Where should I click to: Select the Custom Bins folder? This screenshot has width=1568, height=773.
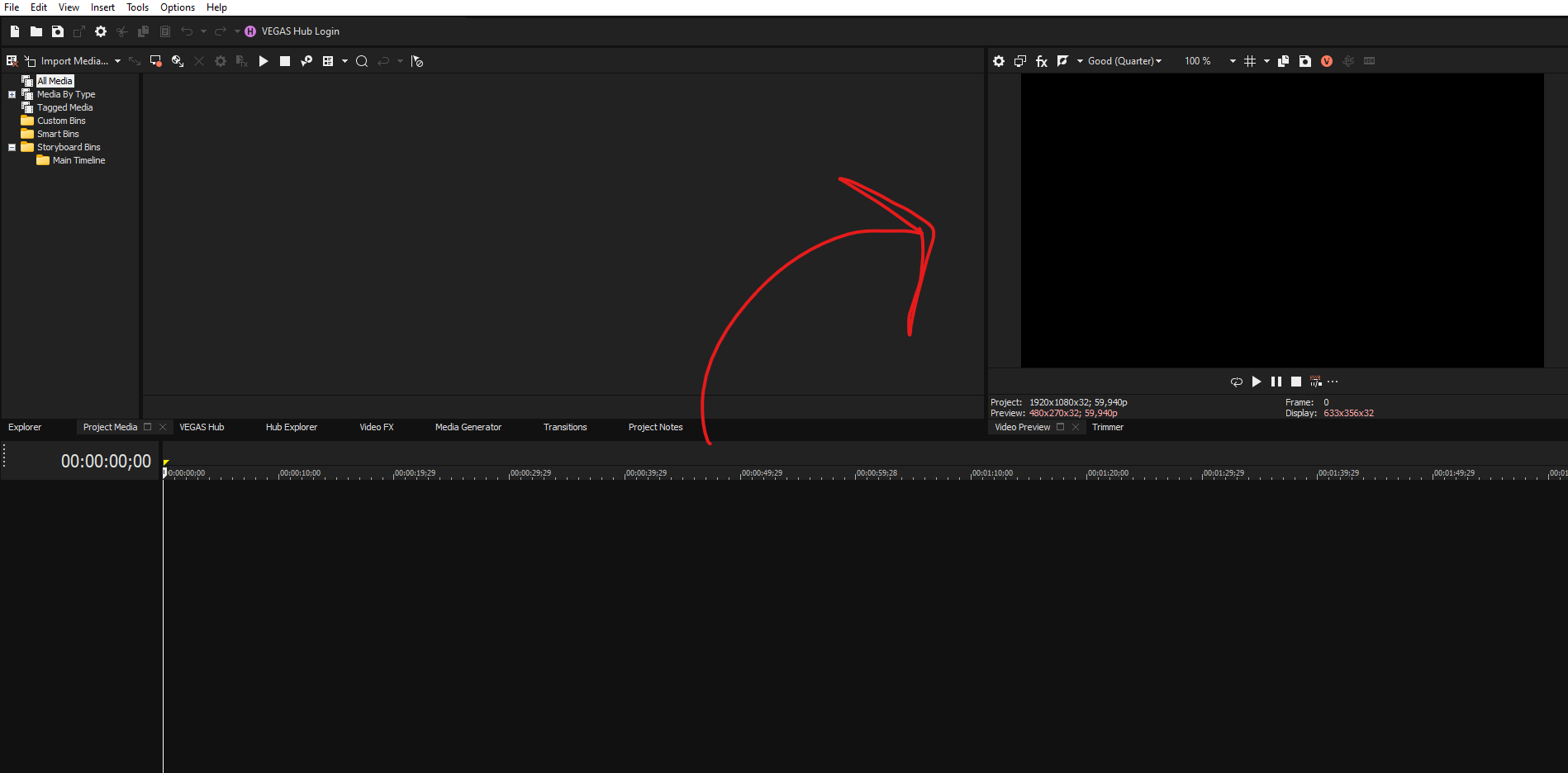coord(61,121)
